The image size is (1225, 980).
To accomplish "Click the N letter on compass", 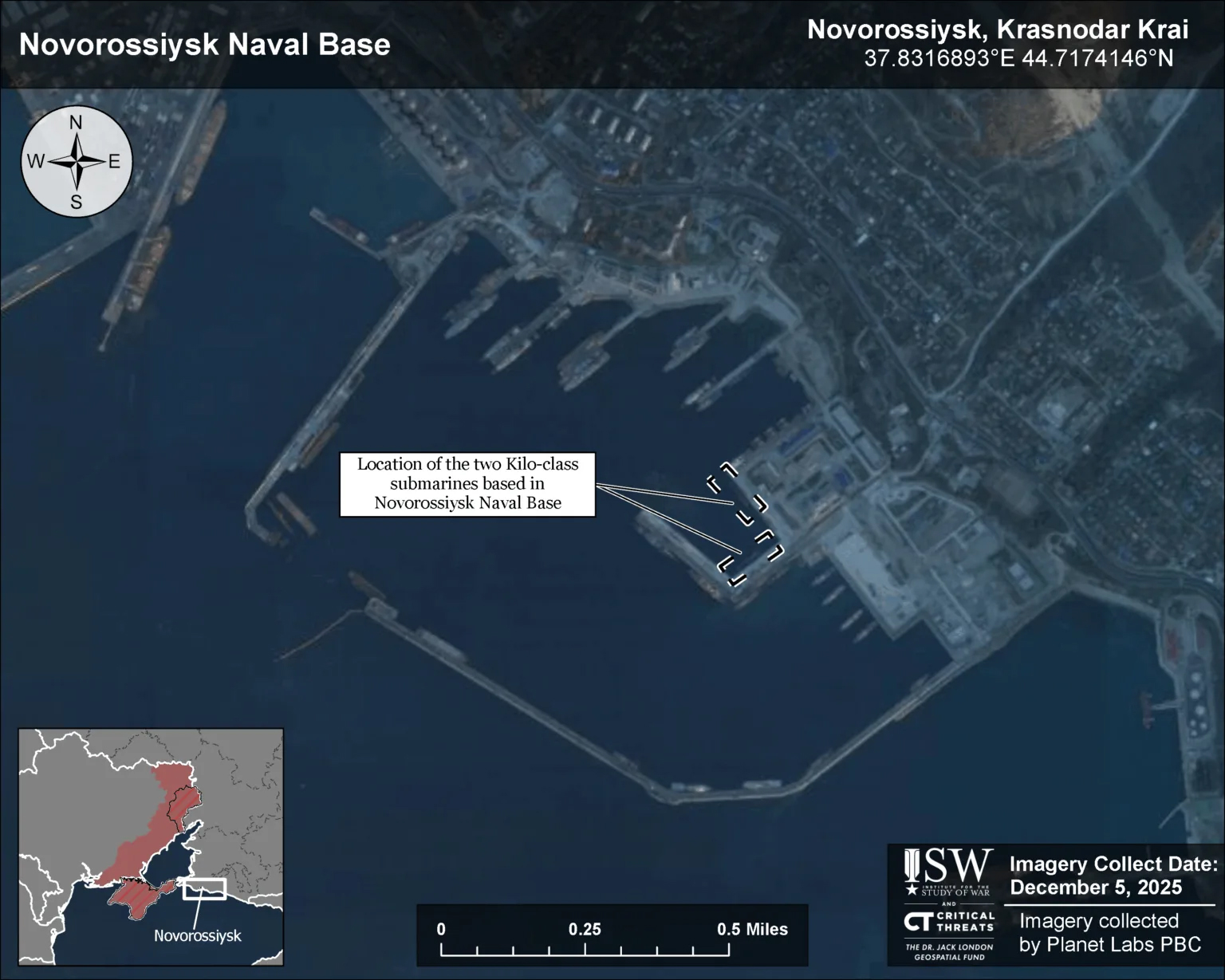I will click(77, 123).
